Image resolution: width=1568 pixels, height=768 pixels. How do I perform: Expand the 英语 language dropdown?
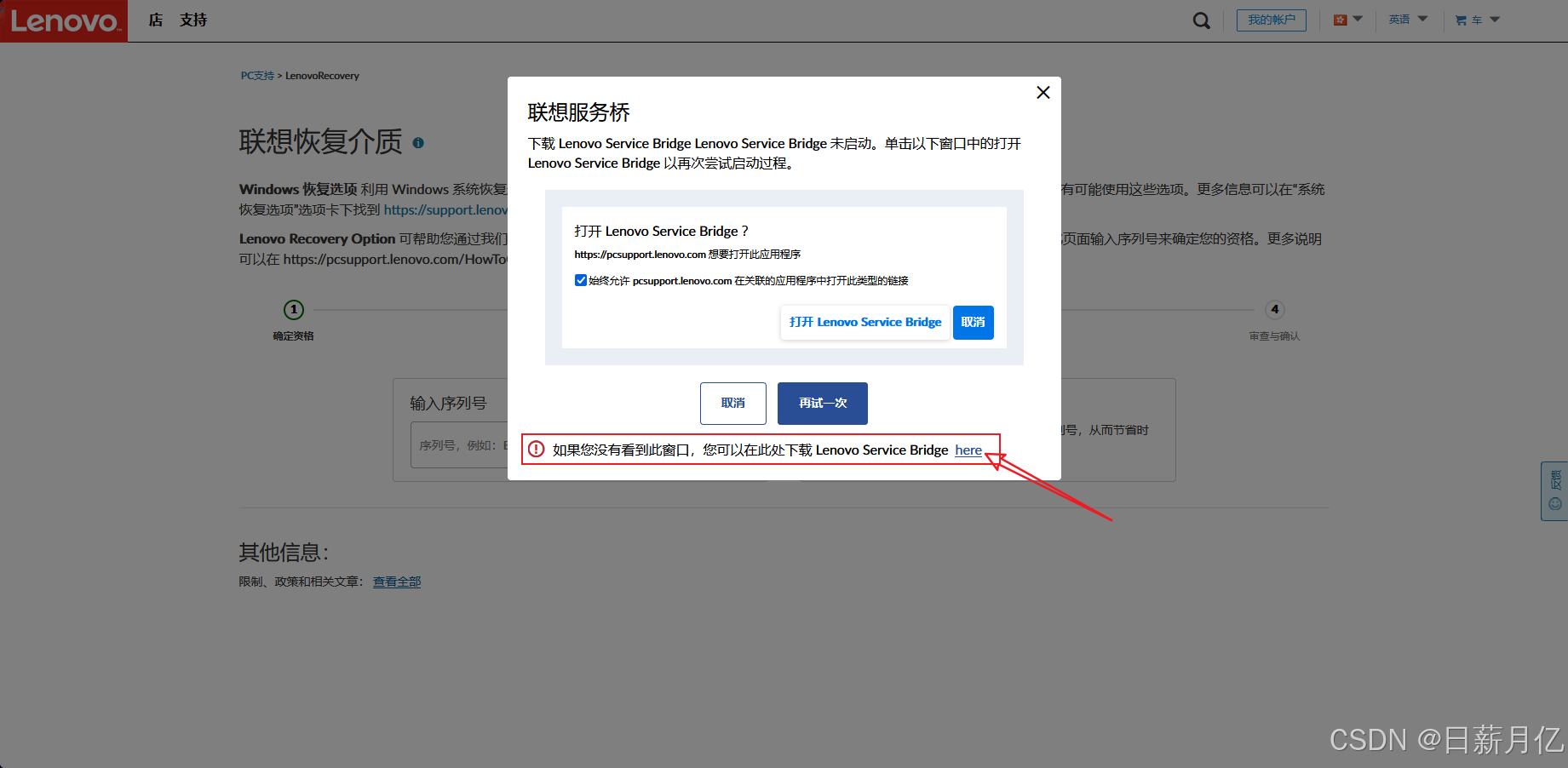pyautogui.click(x=1408, y=20)
